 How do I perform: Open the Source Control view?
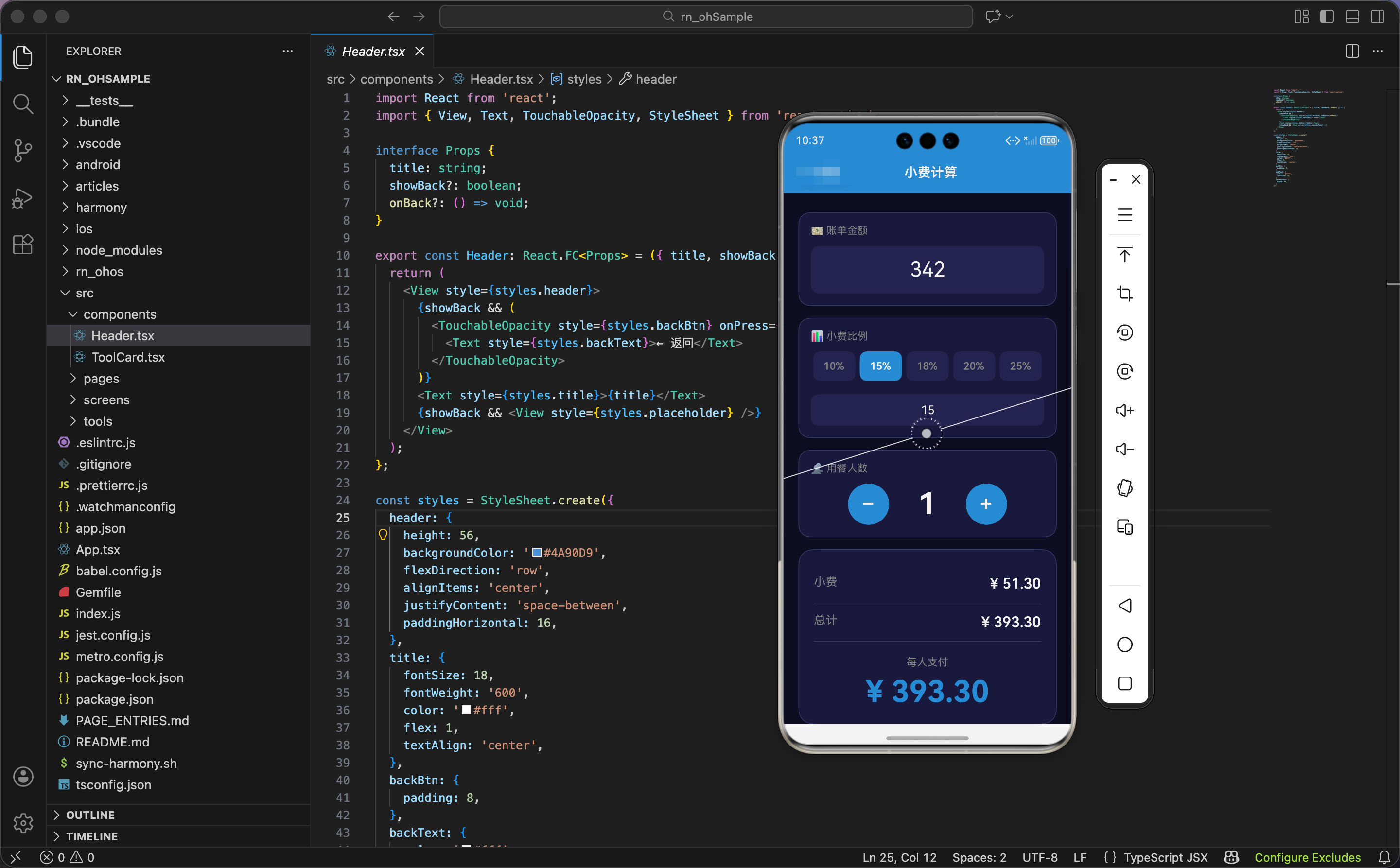22,151
